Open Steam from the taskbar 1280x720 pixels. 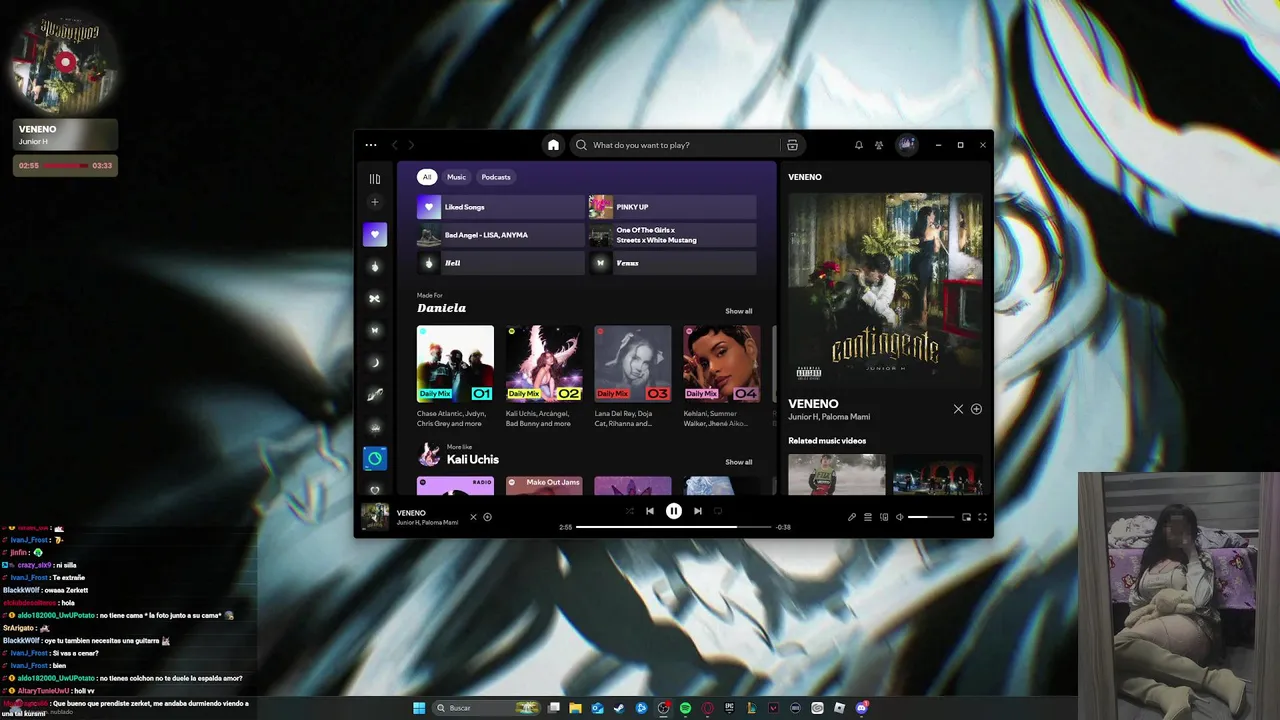[x=619, y=708]
